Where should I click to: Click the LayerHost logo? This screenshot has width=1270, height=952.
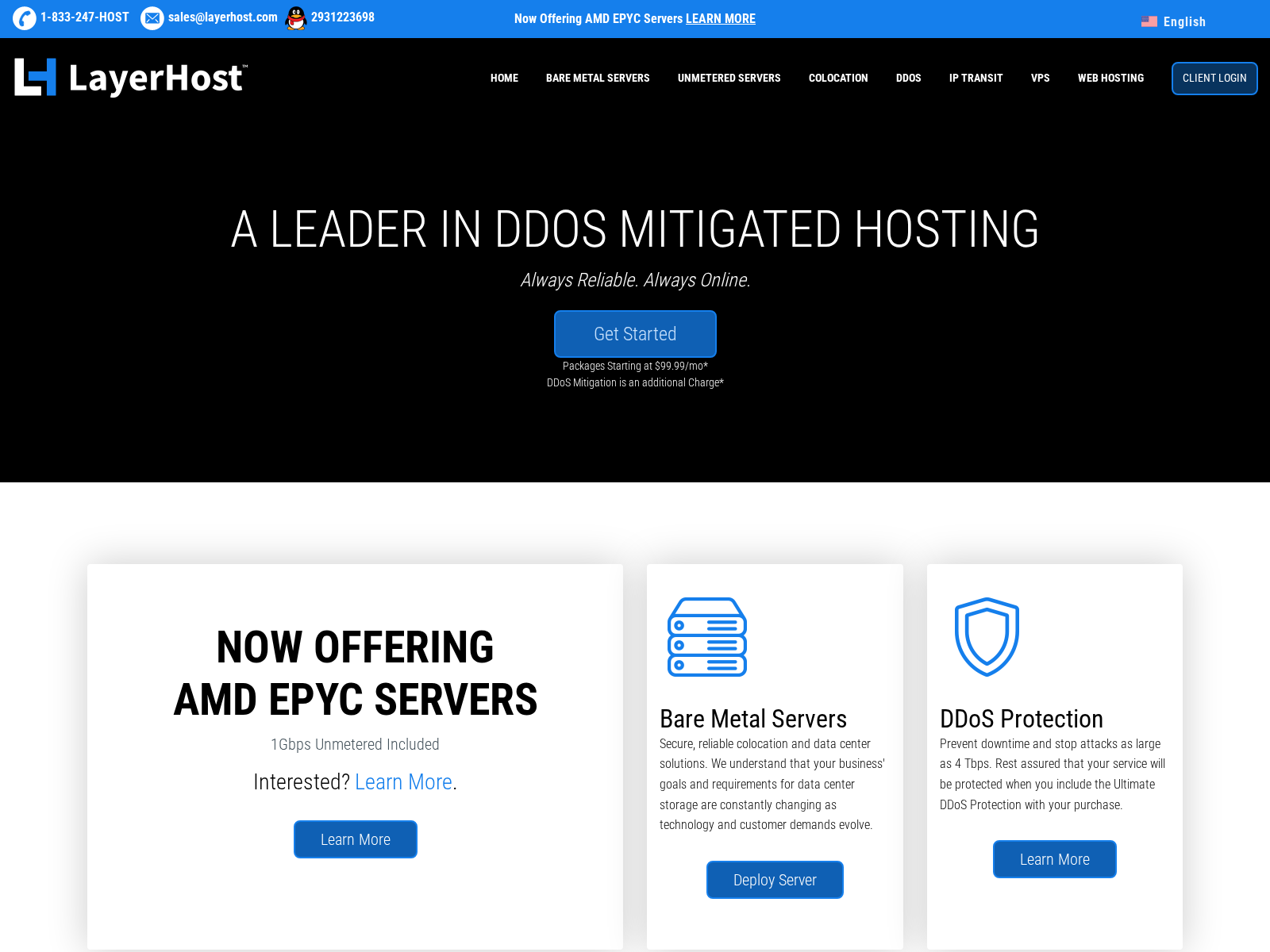(x=130, y=78)
